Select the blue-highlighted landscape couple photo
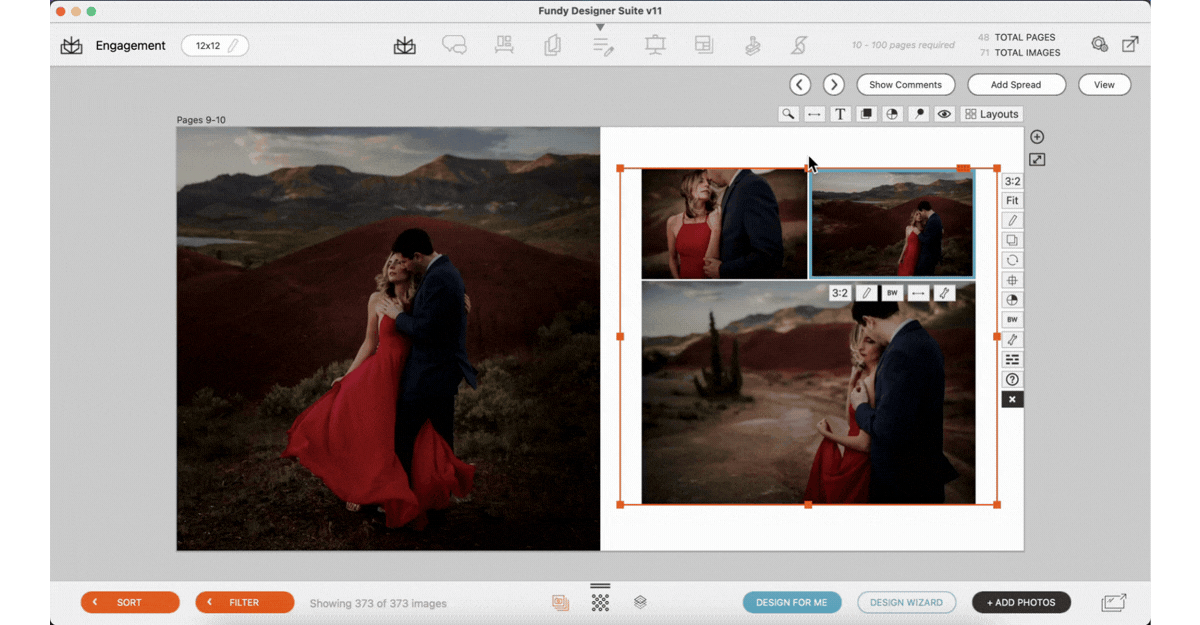 [x=892, y=223]
